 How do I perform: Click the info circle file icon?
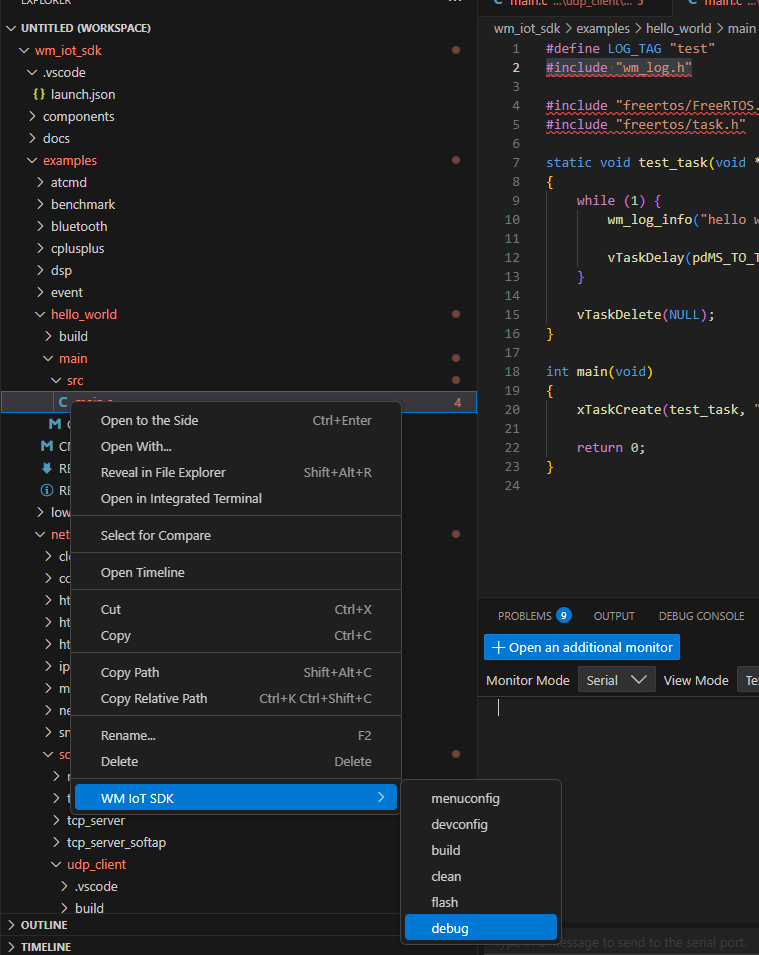point(47,490)
